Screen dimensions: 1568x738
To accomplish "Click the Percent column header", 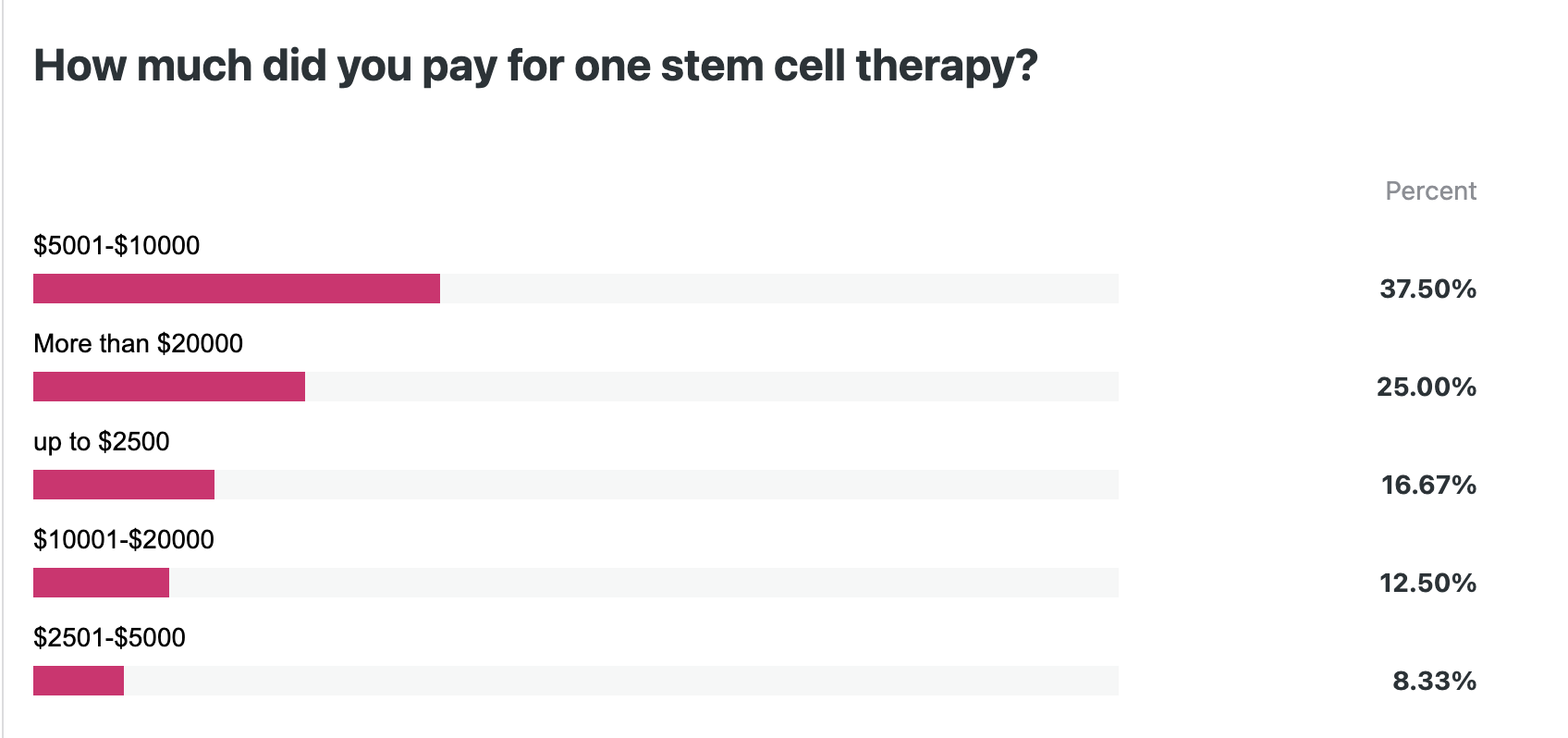I will click(1430, 191).
